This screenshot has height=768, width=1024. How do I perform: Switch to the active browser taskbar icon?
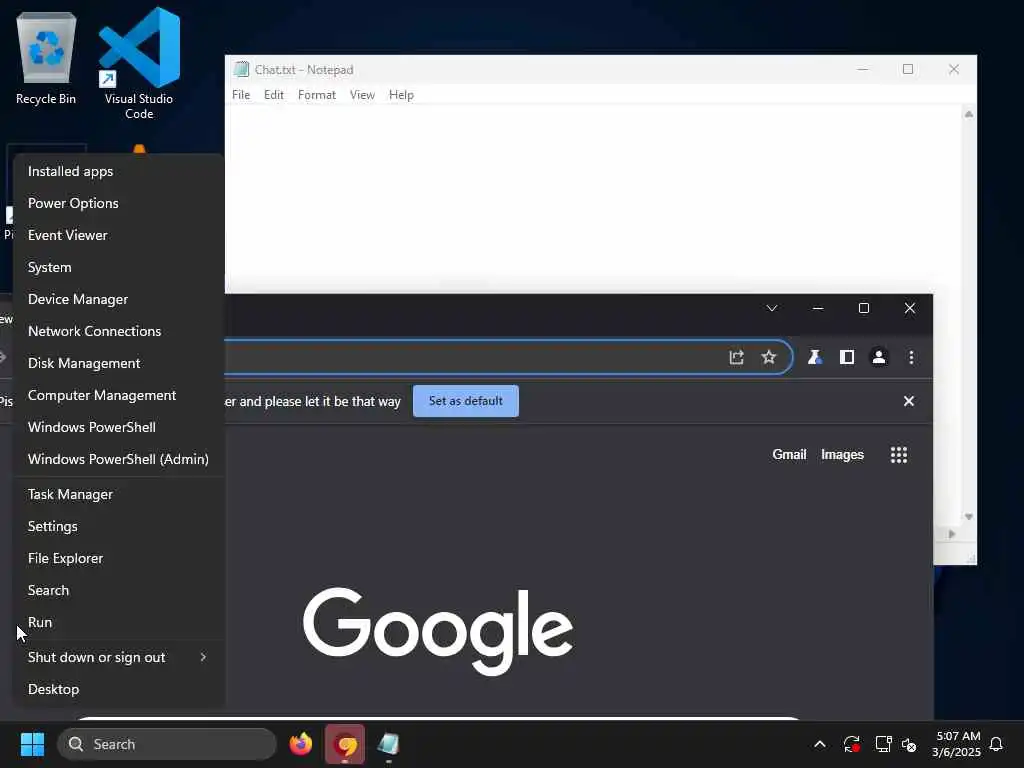coord(345,744)
